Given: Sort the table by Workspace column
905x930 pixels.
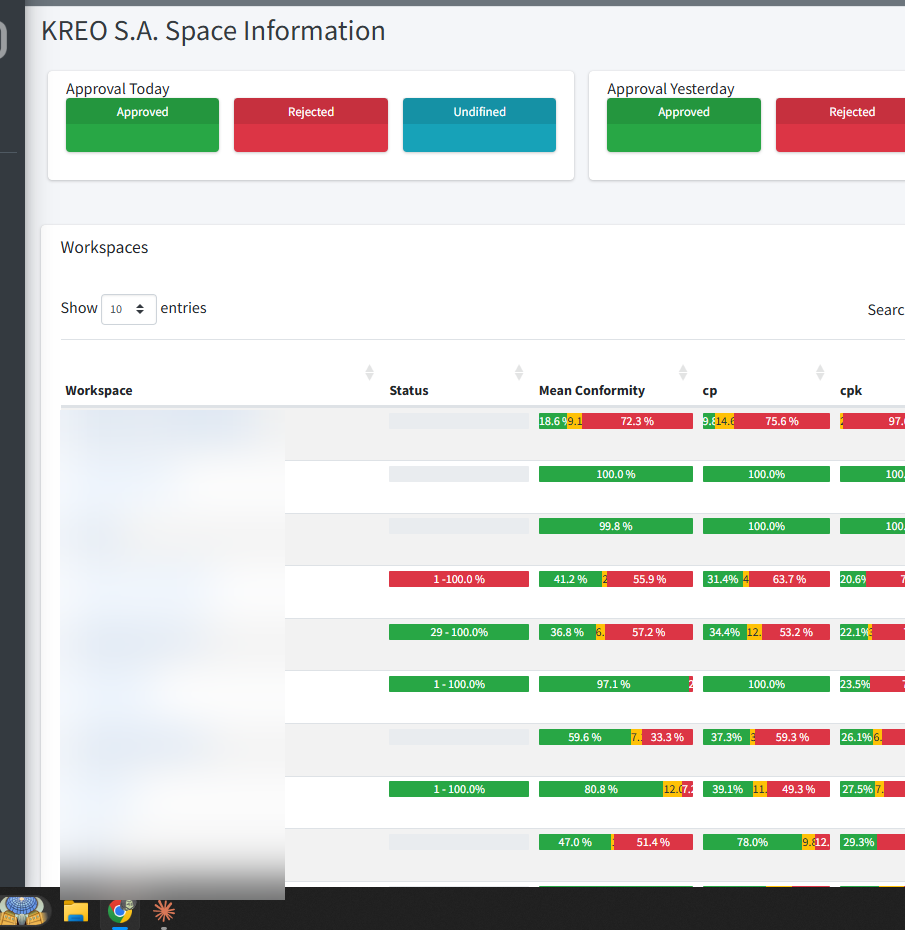Looking at the screenshot, I should pyautogui.click(x=369, y=372).
